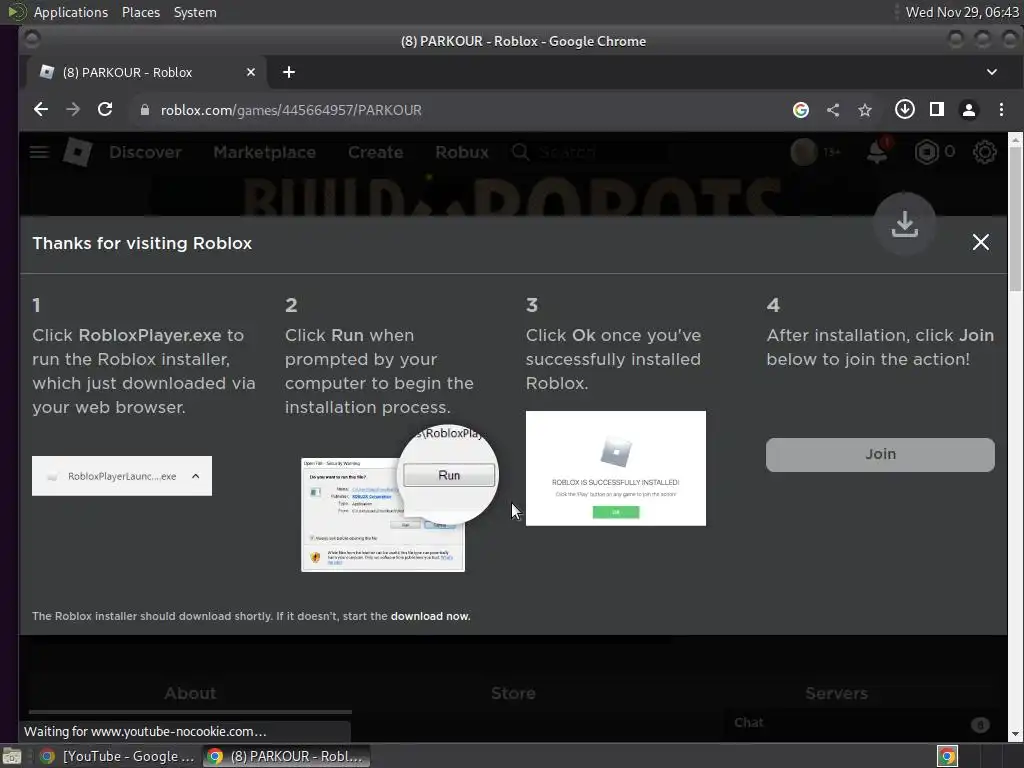Toggle Chrome side panel icon
The width and height of the screenshot is (1024, 768).
[x=936, y=110]
